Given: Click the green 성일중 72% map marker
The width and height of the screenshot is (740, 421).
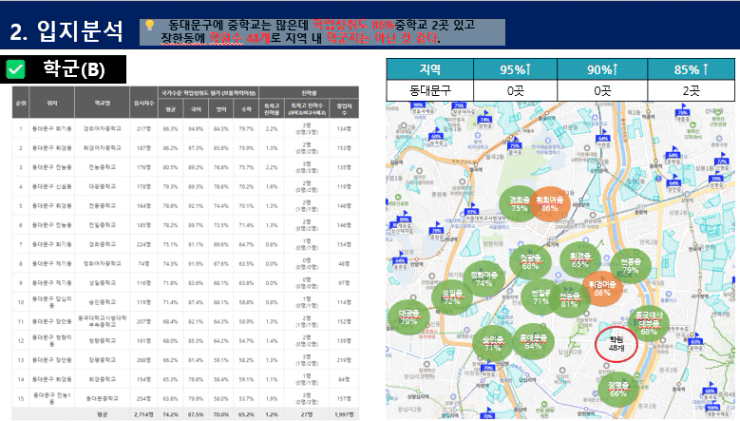Looking at the screenshot, I should tap(452, 297).
